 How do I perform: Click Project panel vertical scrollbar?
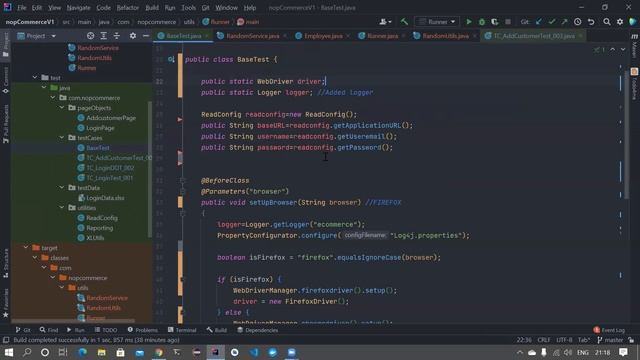point(149,169)
